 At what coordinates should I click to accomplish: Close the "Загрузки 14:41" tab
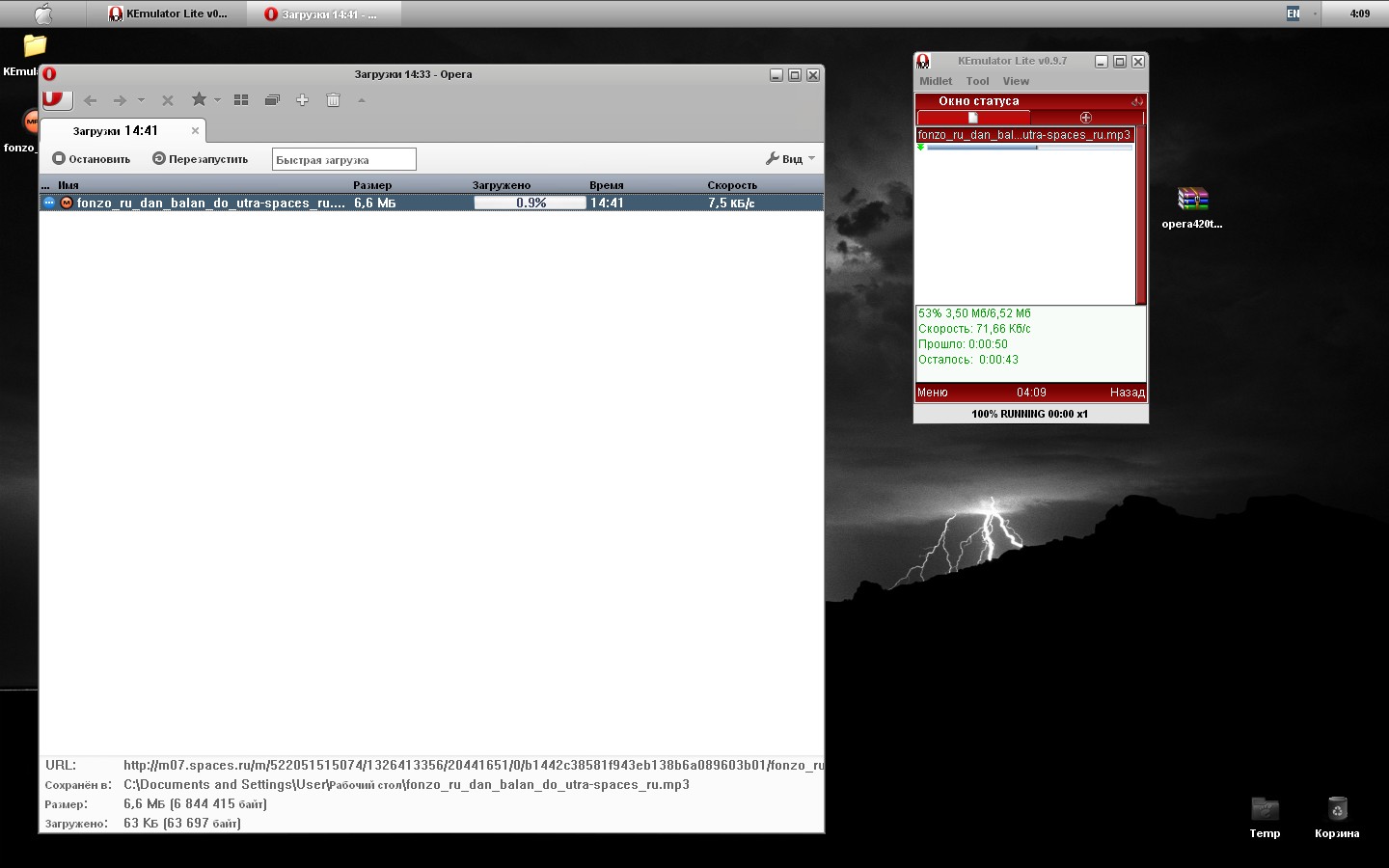[x=195, y=130]
